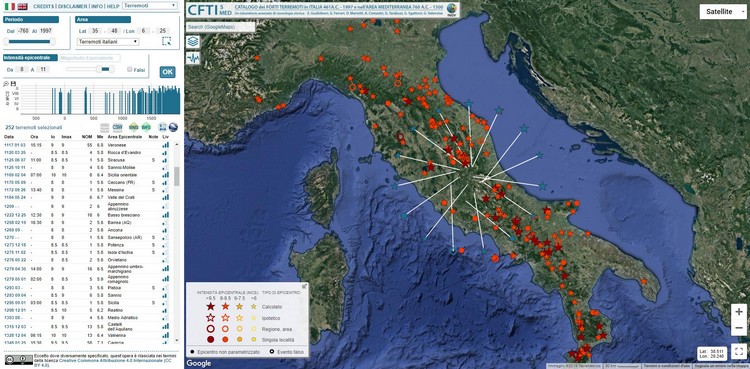
Task: Close the legend panel with its corner icon
Action: pyautogui.click(x=304, y=286)
